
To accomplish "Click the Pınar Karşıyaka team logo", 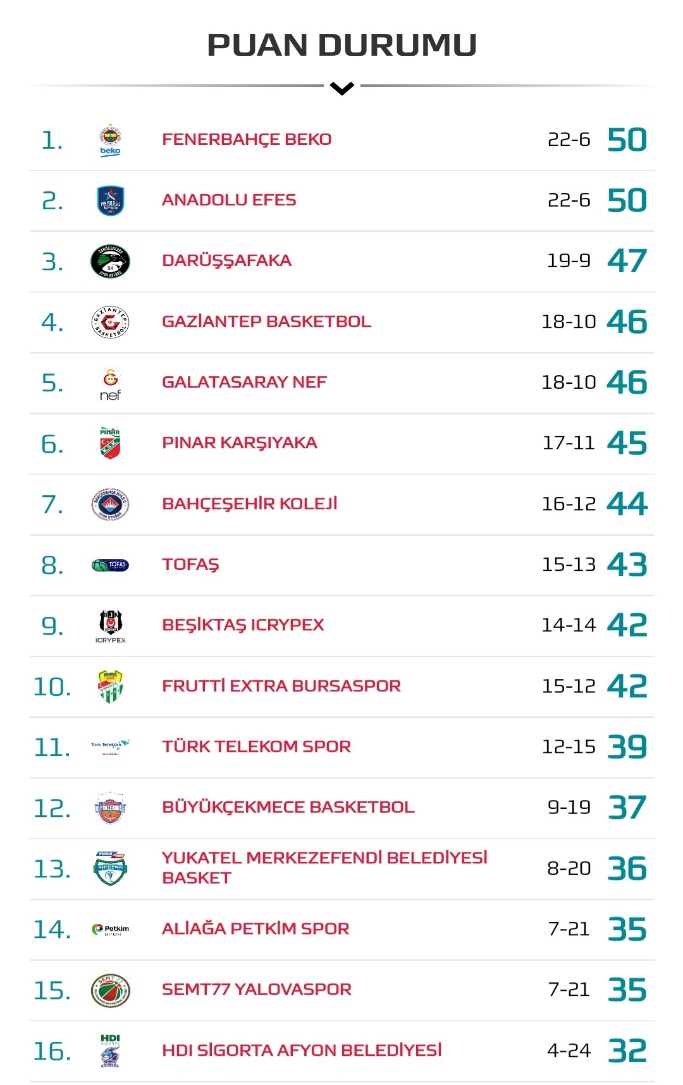I will tap(110, 443).
